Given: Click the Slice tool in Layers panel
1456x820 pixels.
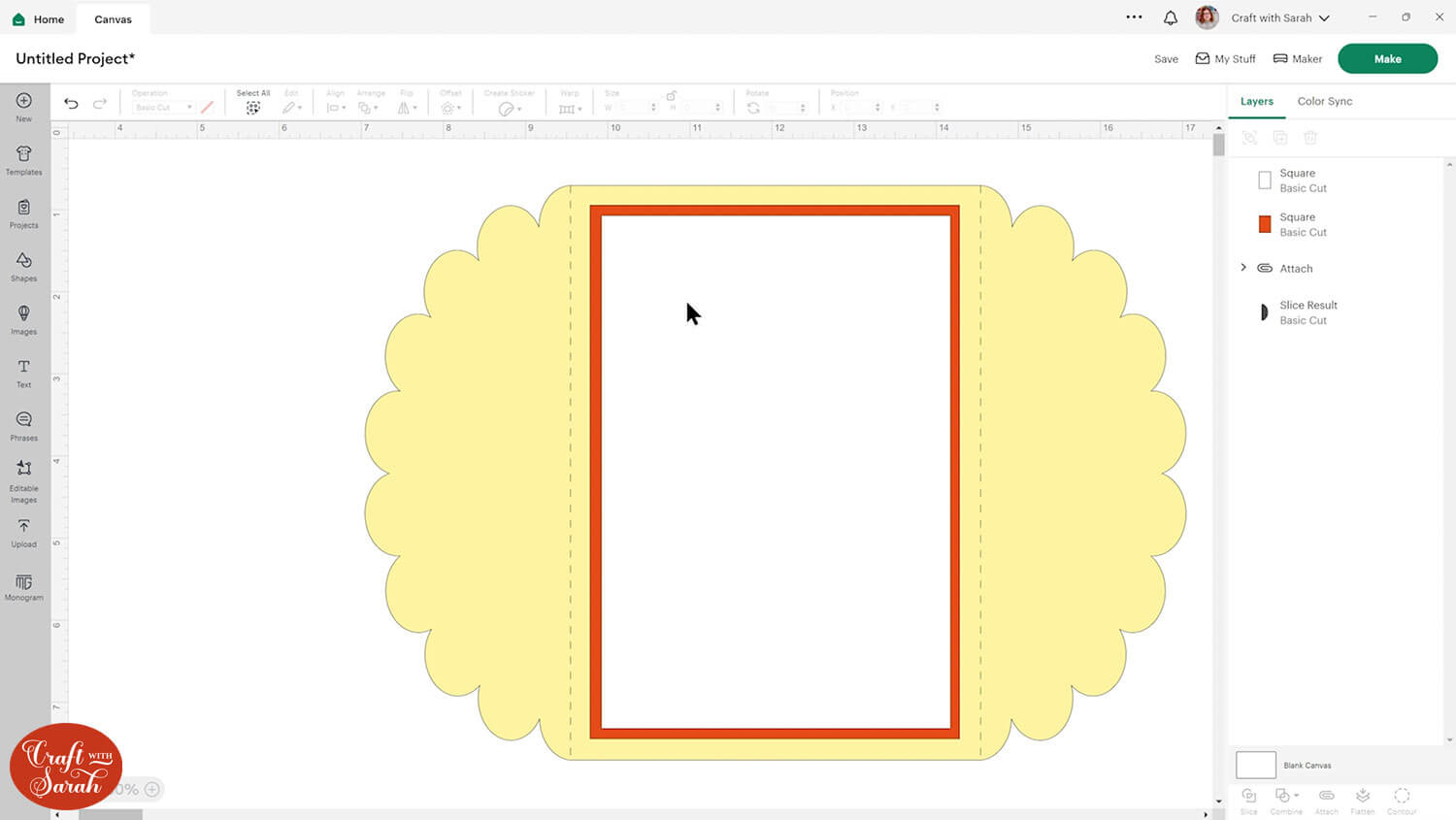Looking at the screenshot, I should [x=1249, y=800].
